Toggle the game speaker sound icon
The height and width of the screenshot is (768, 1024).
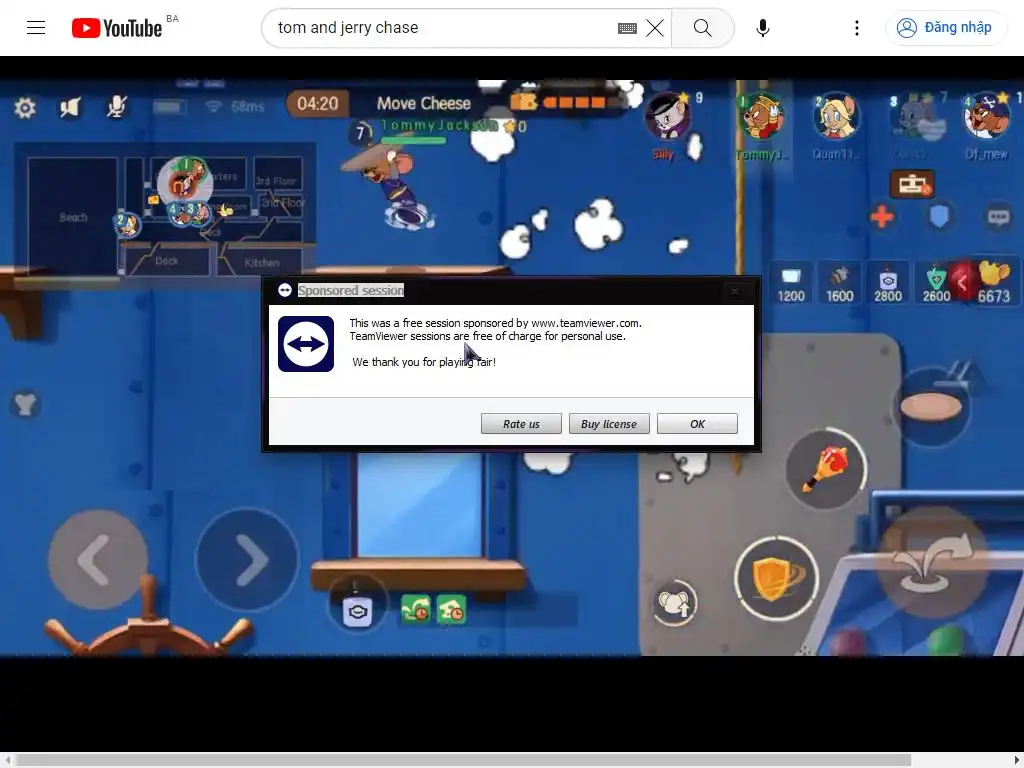pyautogui.click(x=70, y=107)
